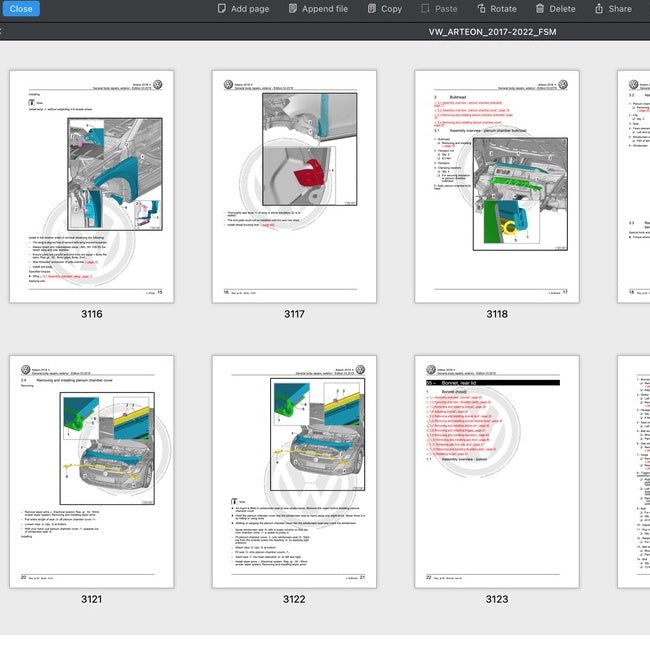Click the page number label 3123

pyautogui.click(x=497, y=599)
